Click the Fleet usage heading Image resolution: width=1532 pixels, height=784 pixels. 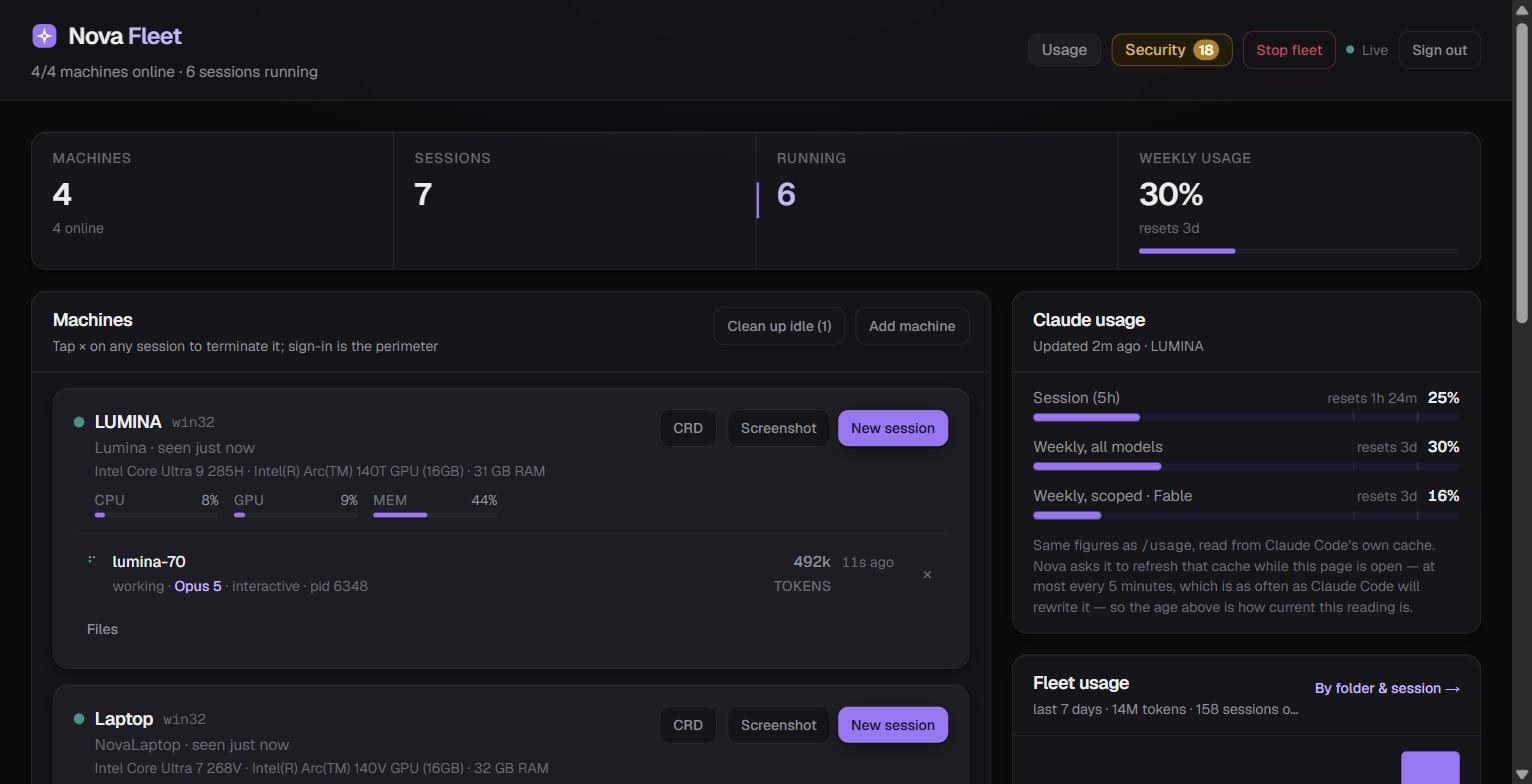click(1081, 683)
